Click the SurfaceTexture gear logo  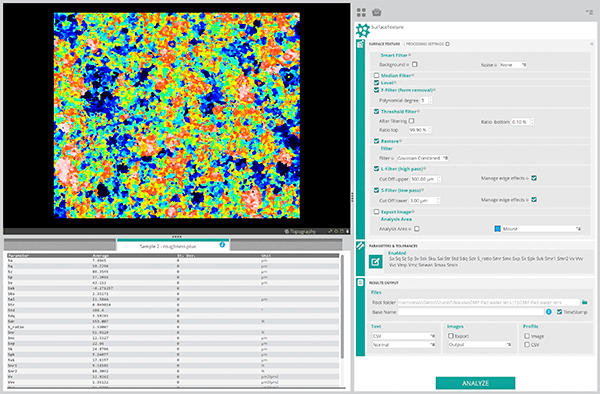point(363,30)
